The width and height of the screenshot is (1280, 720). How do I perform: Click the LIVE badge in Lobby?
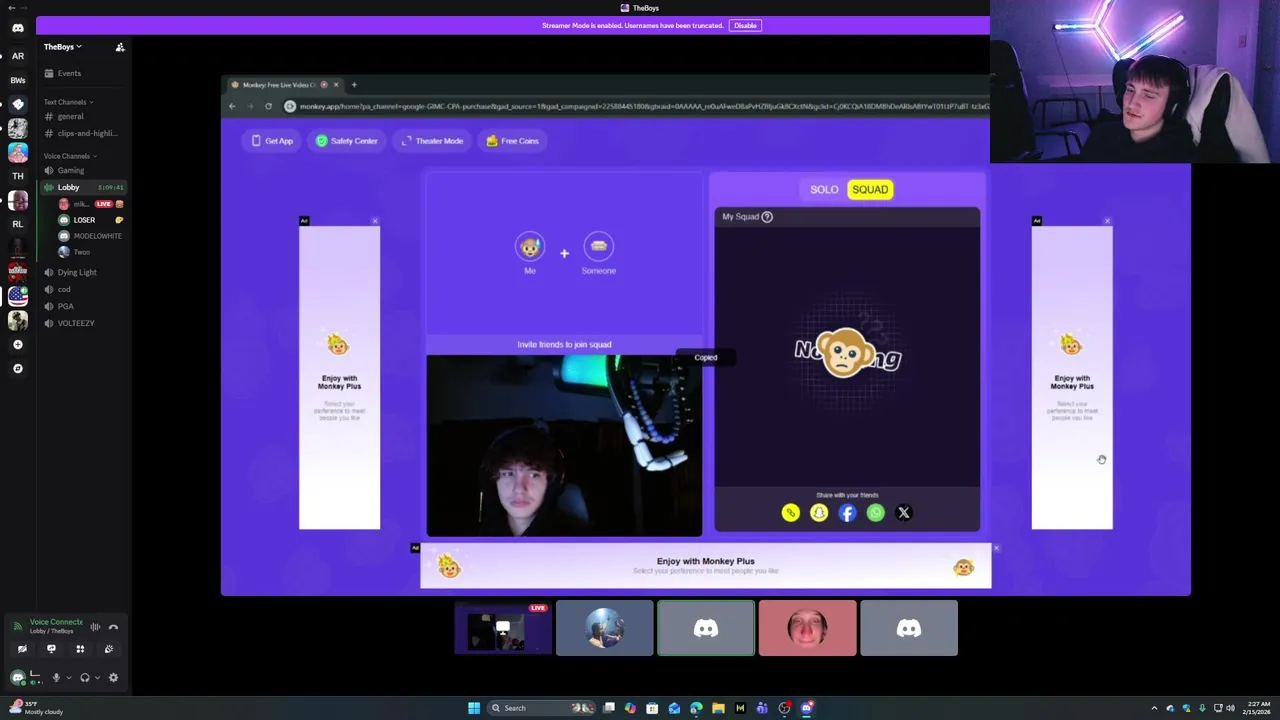pos(103,204)
